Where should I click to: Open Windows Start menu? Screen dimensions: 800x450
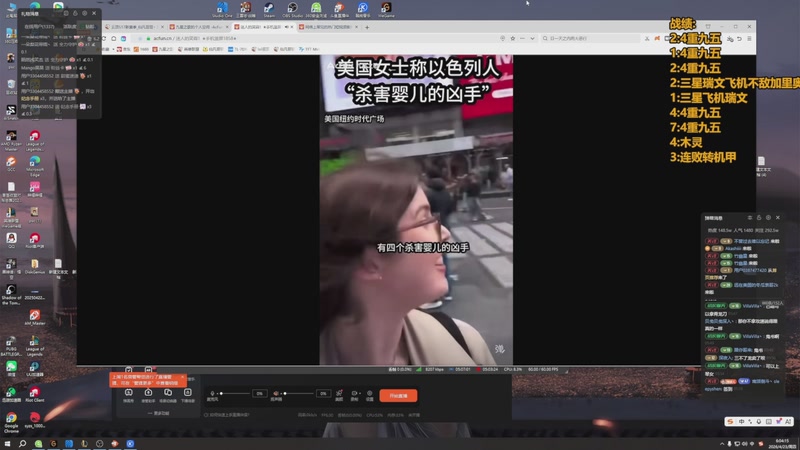7,444
